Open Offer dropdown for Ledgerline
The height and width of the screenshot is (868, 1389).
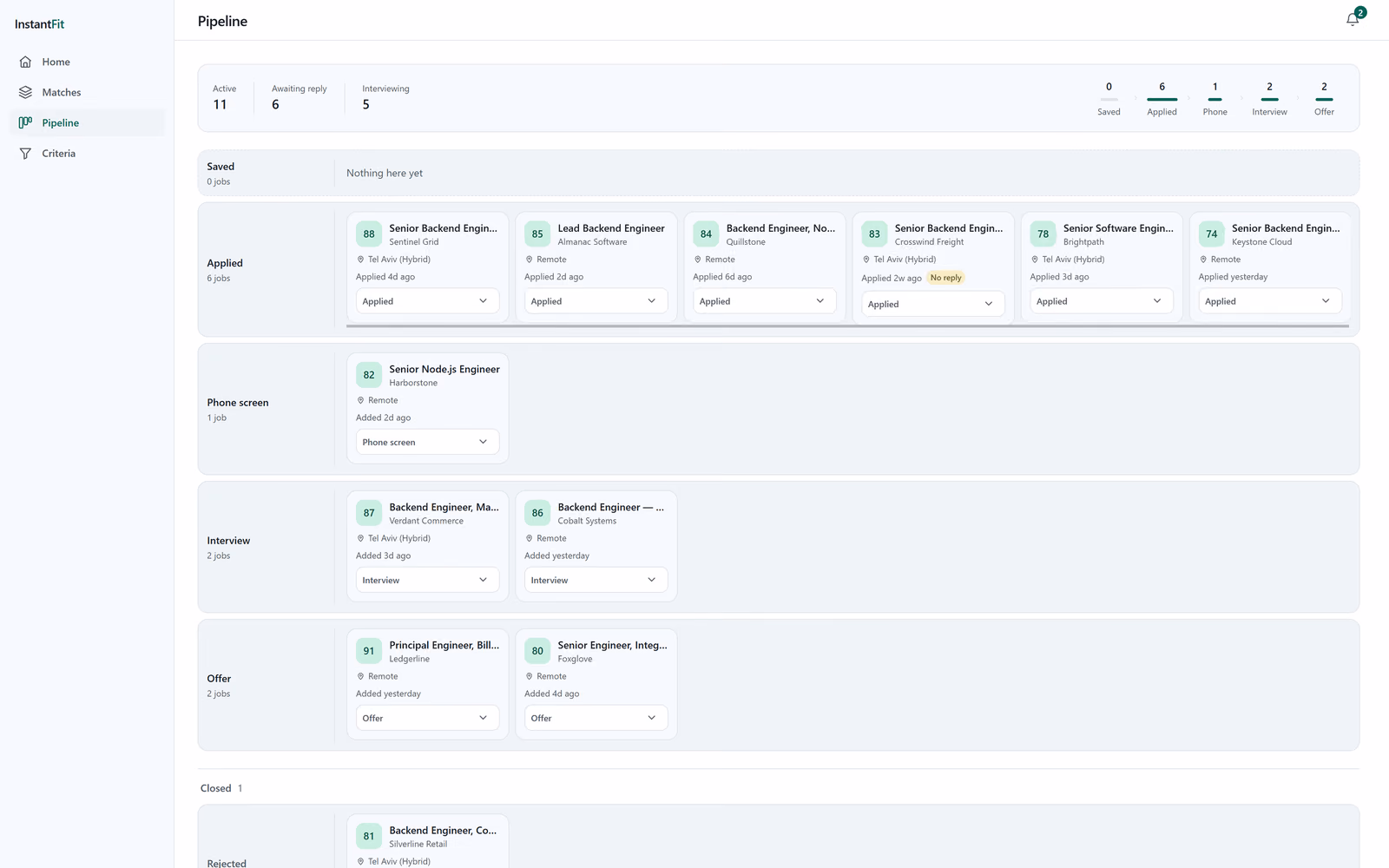(427, 718)
